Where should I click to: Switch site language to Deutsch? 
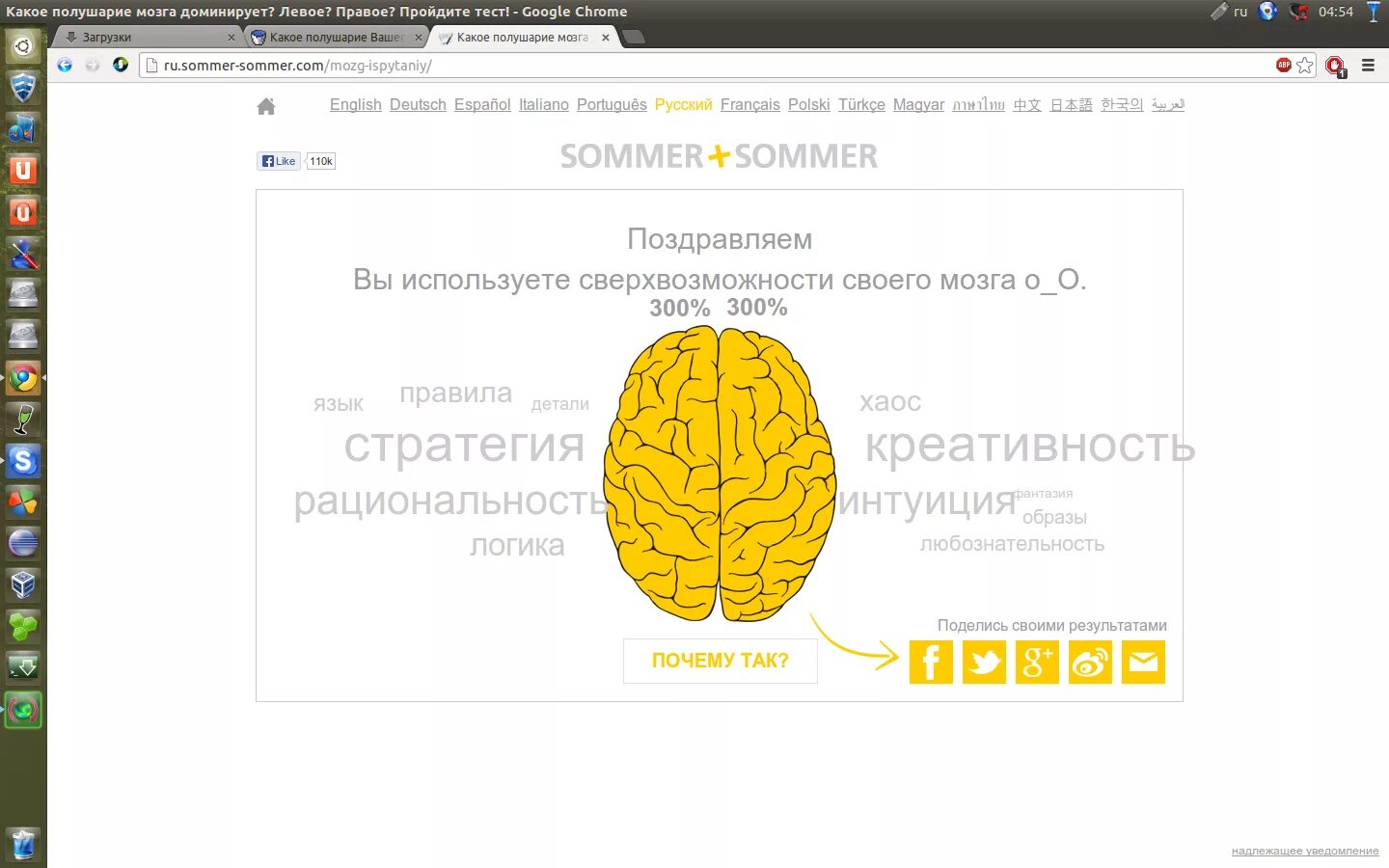tap(418, 104)
